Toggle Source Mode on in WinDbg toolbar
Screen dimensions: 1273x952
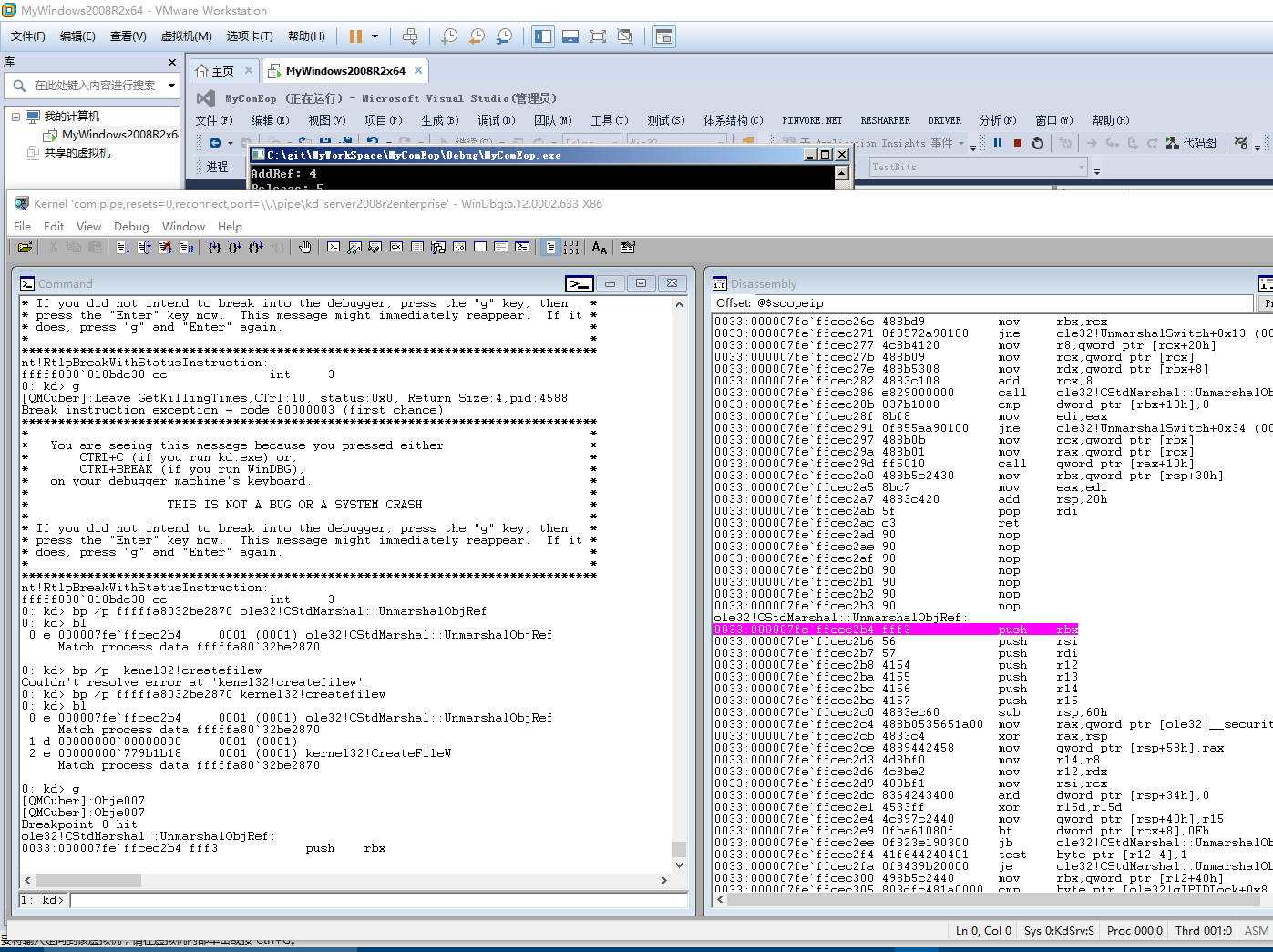[x=550, y=247]
